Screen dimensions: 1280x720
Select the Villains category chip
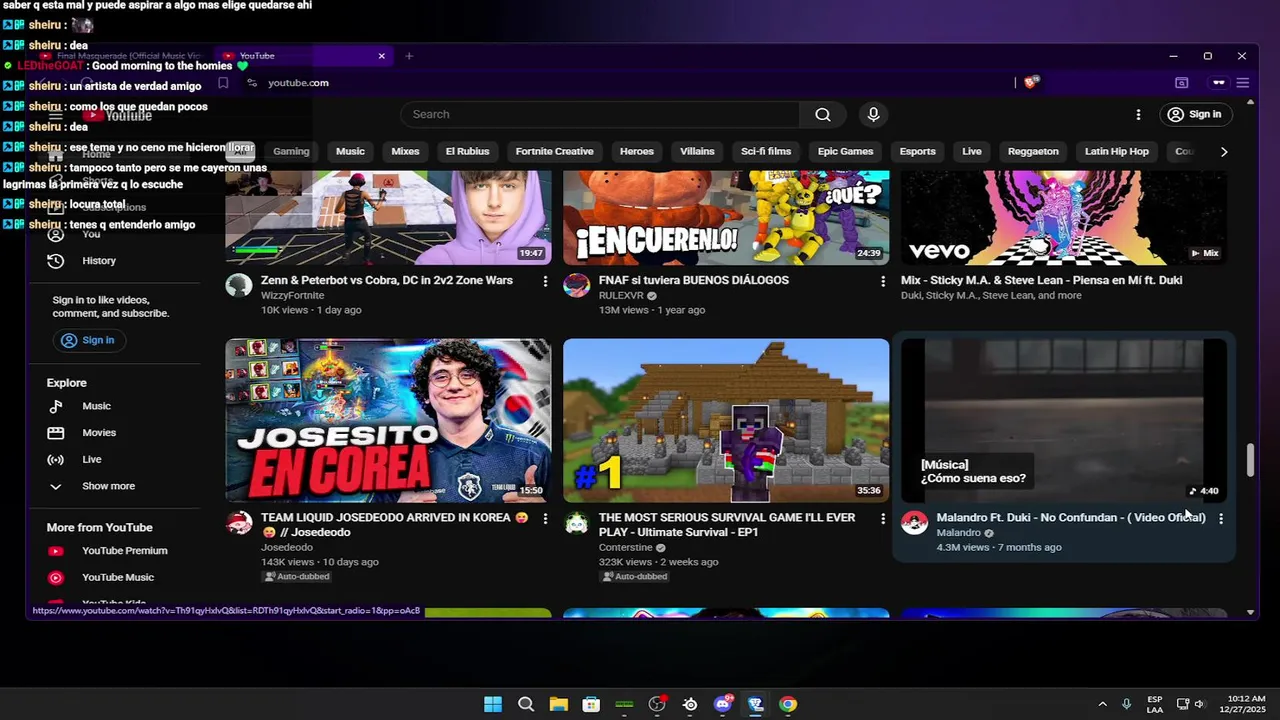697,152
